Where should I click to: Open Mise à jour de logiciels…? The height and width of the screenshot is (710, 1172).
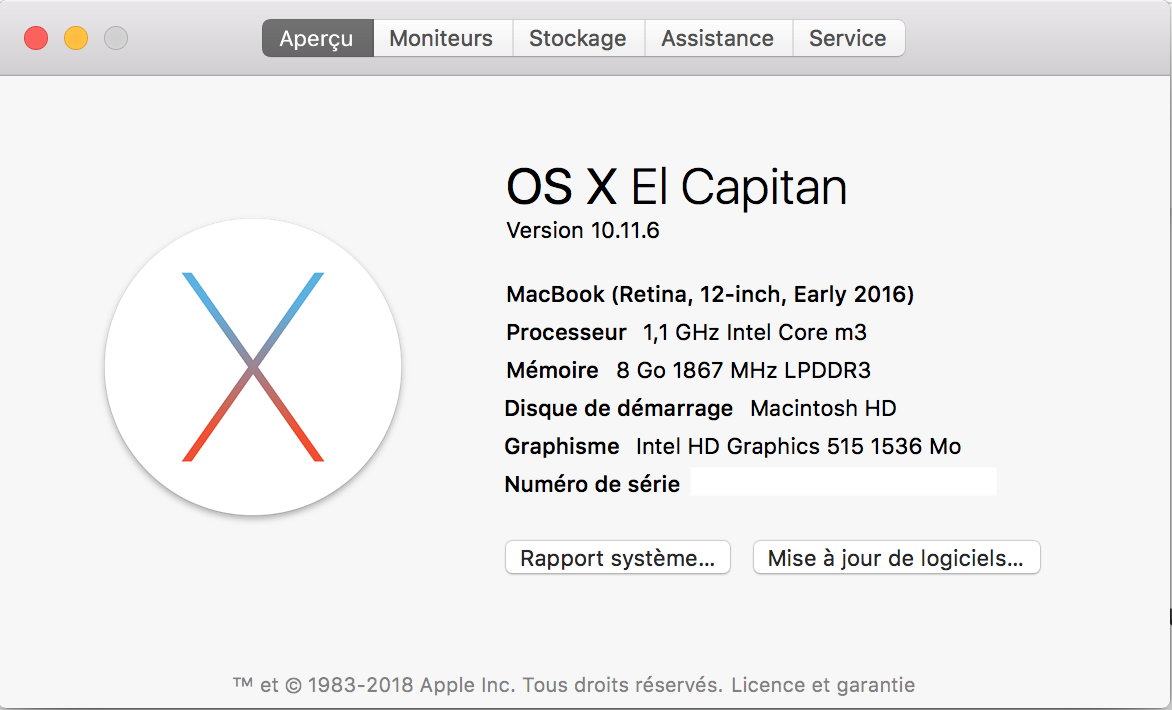point(896,558)
